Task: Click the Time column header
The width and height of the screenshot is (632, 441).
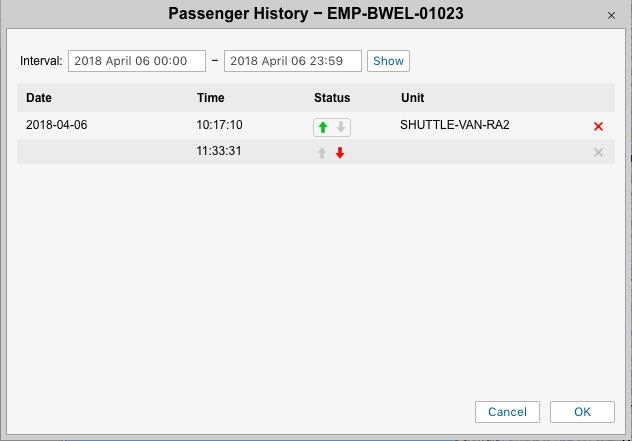Action: (x=211, y=98)
